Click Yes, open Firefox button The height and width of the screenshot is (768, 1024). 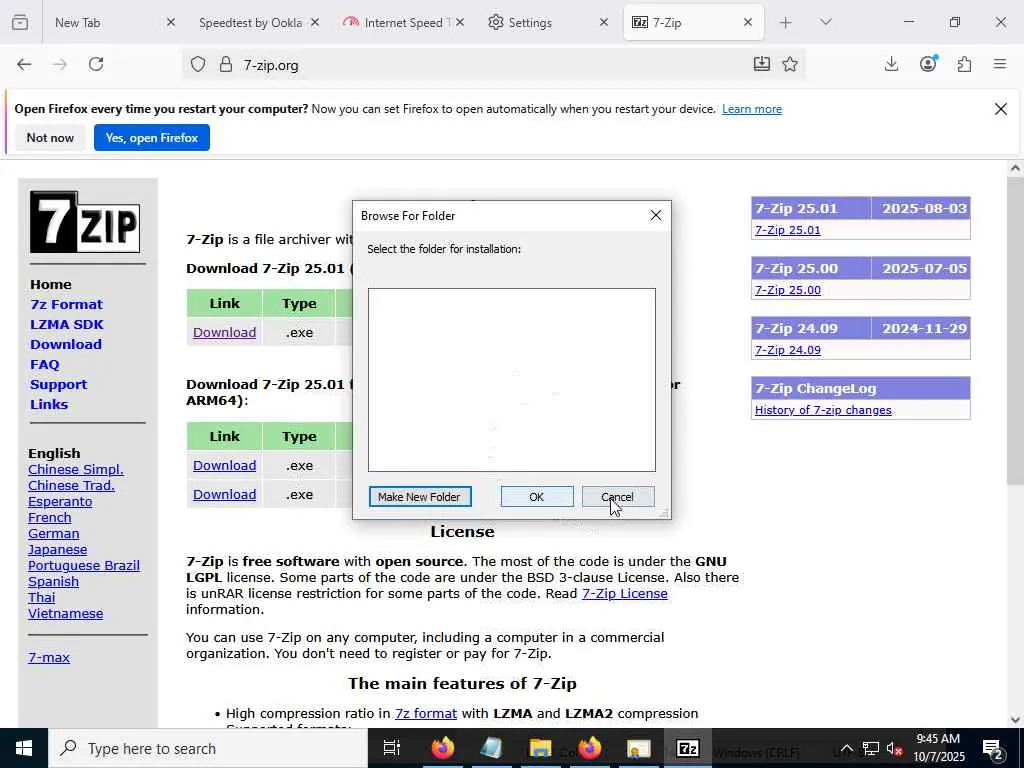pyautogui.click(x=152, y=138)
